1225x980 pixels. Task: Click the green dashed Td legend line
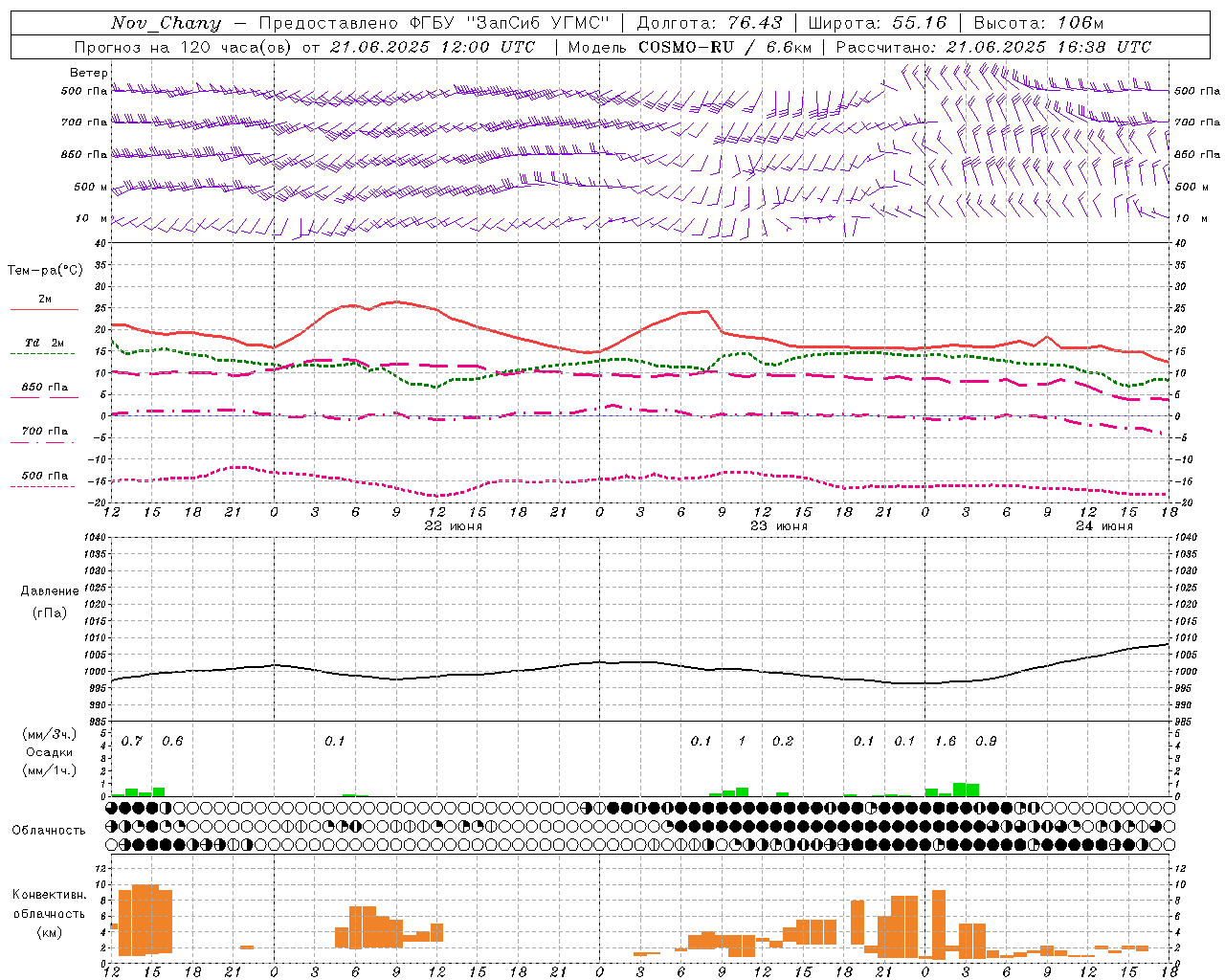[x=43, y=353]
